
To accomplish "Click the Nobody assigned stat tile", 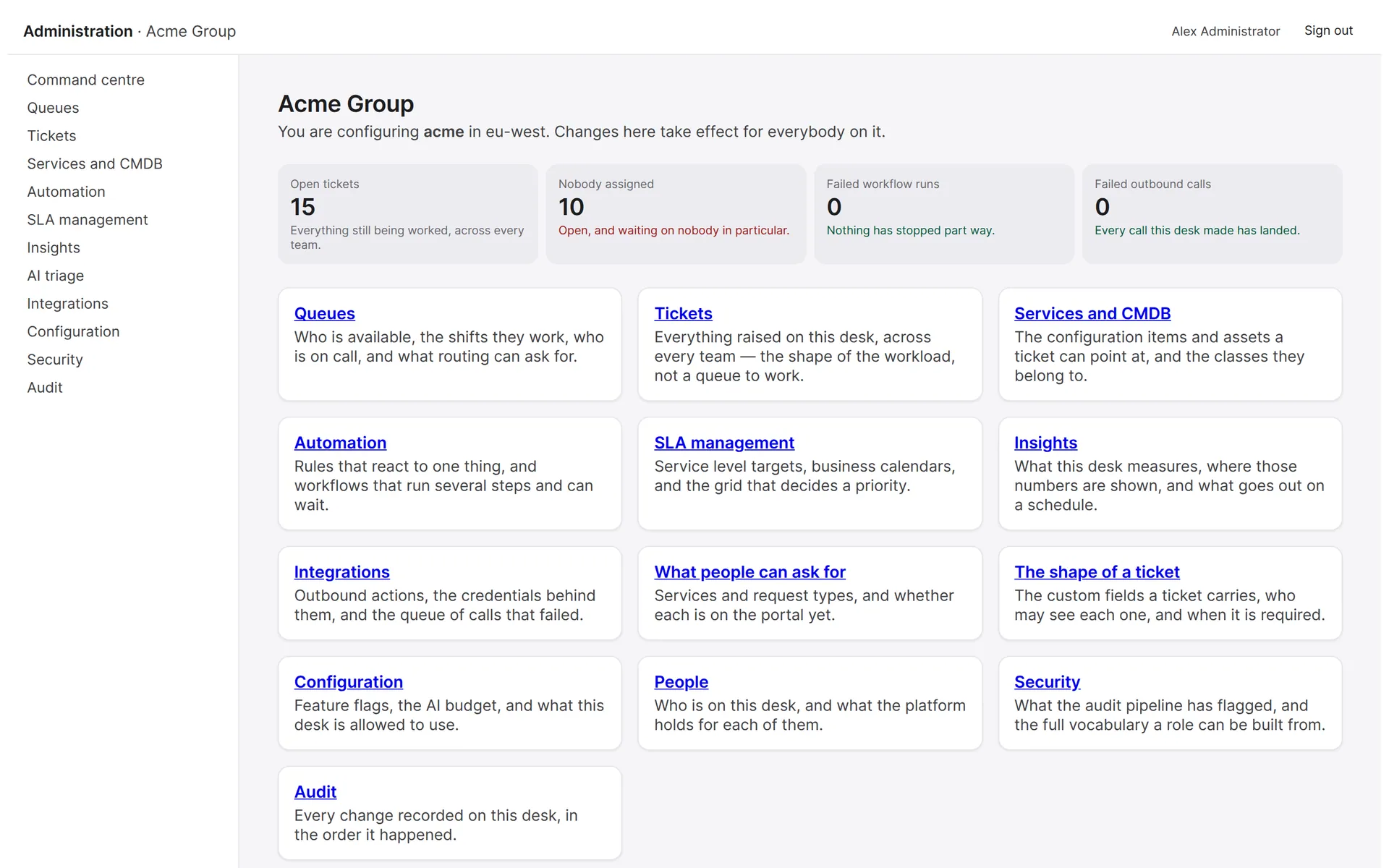I will (x=676, y=214).
